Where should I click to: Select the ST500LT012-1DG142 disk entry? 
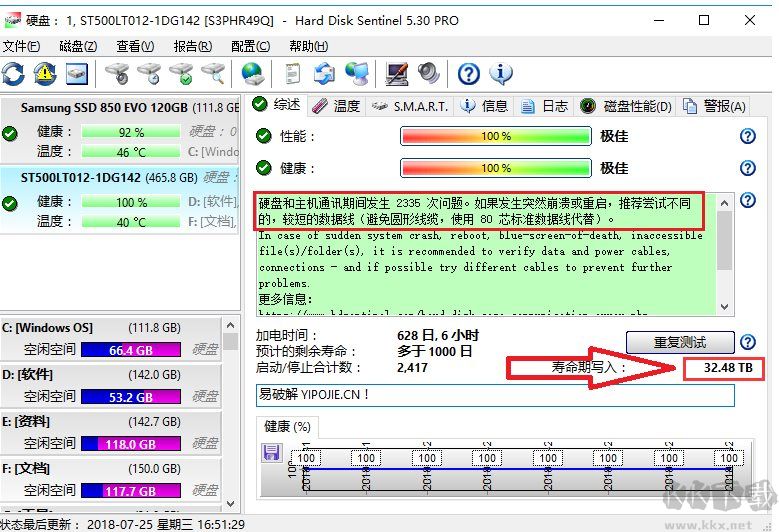[x=120, y=200]
